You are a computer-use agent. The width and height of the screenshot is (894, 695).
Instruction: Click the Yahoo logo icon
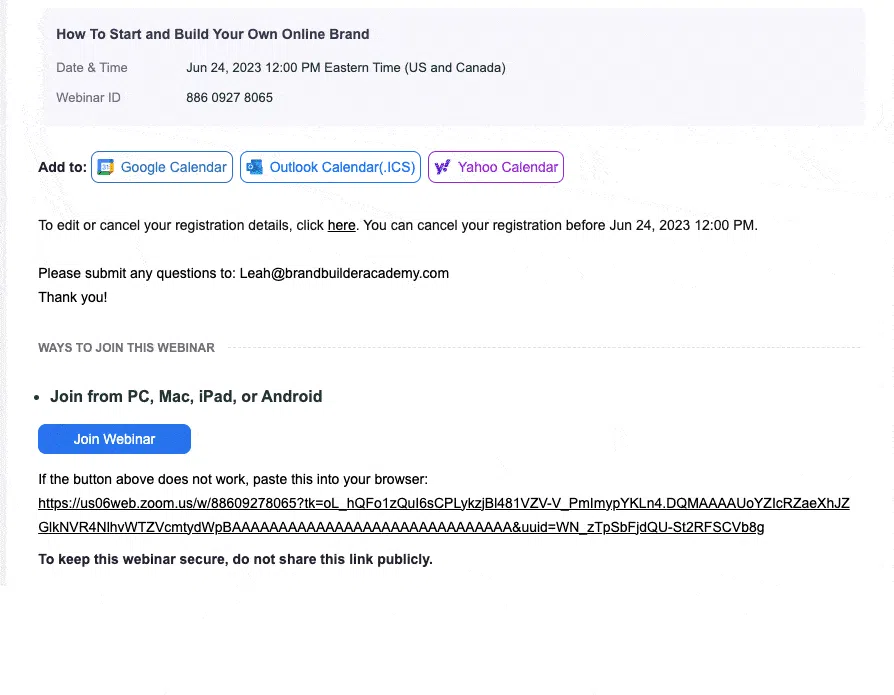(442, 167)
